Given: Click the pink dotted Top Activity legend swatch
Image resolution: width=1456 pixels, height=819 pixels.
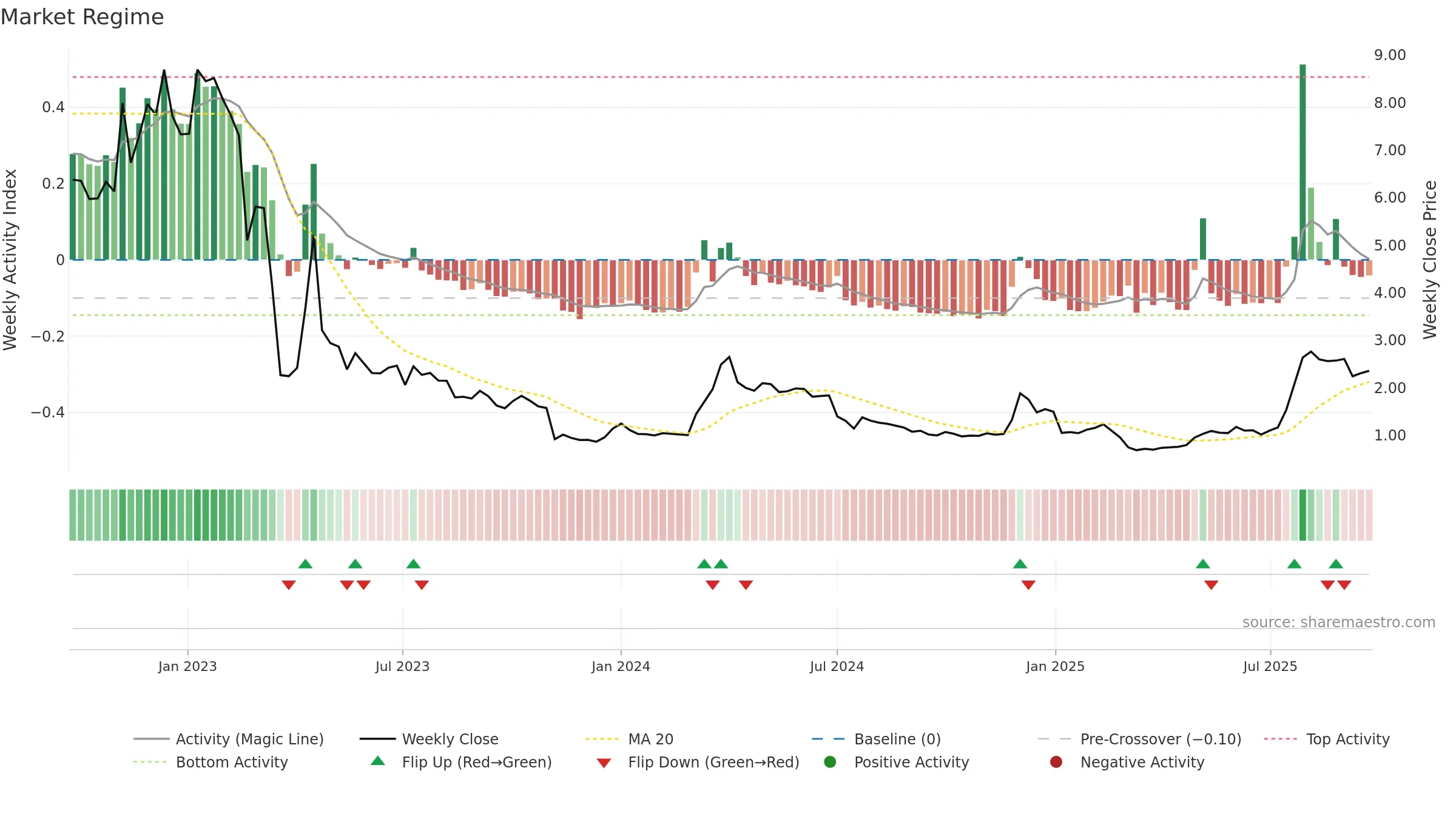Looking at the screenshot, I should pyautogui.click(x=1281, y=739).
